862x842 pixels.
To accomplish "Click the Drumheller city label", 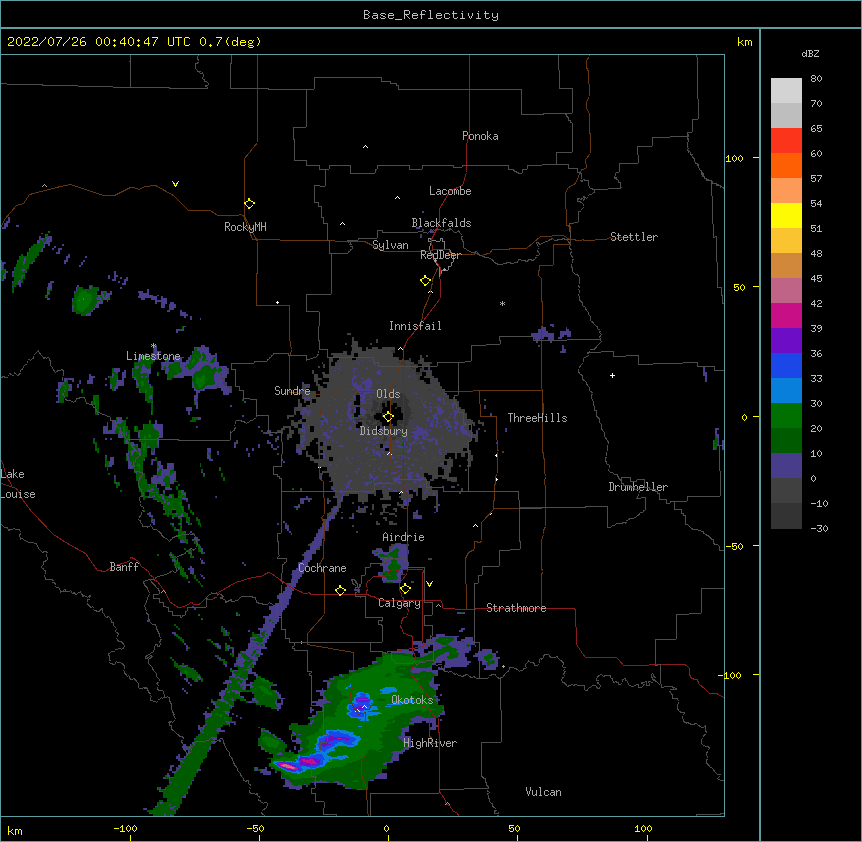I will click(638, 487).
